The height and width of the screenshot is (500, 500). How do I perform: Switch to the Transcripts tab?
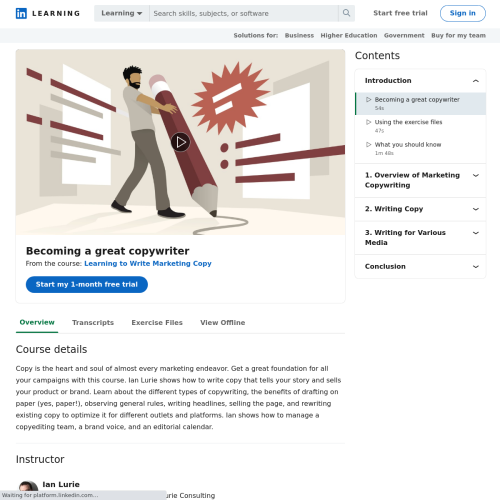coord(93,322)
